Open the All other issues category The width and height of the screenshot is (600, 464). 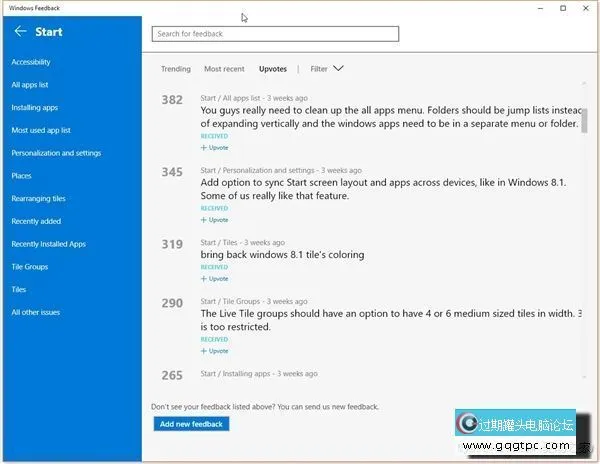pyautogui.click(x=36, y=312)
